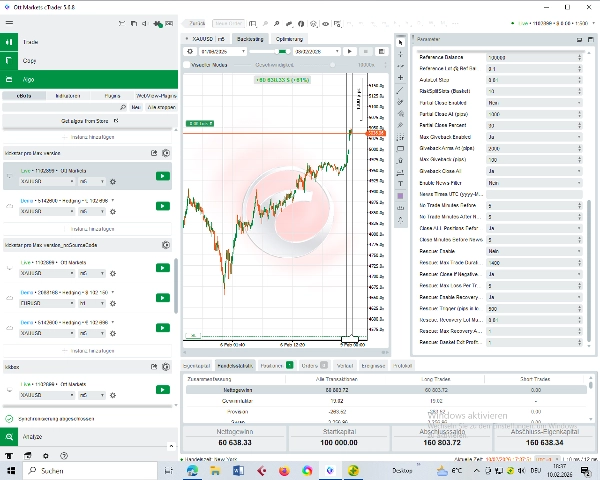The image size is (600, 480).
Task: Select the cursor pointer tool
Action: tap(400, 42)
